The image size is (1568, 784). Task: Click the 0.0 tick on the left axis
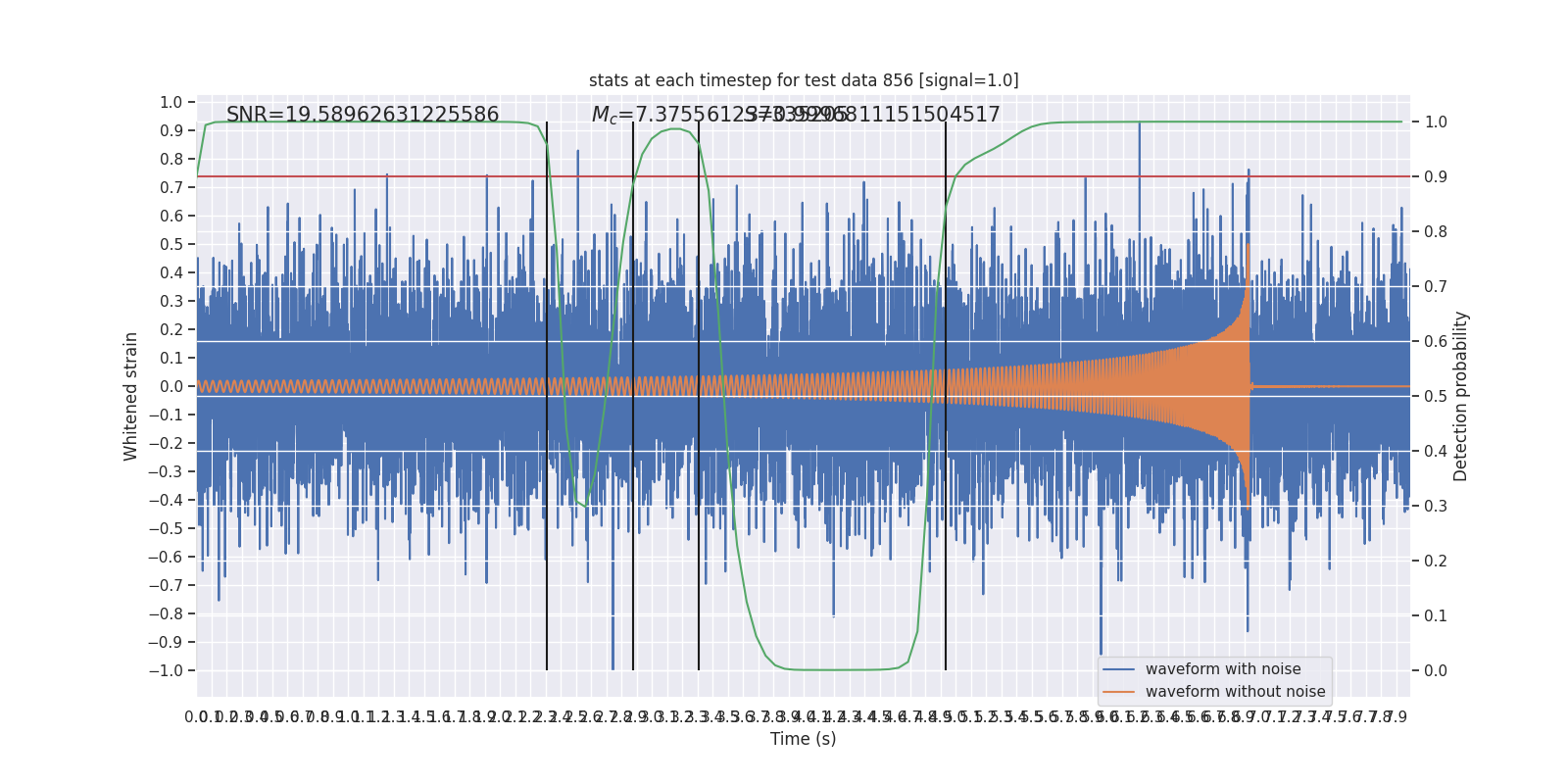(171, 386)
